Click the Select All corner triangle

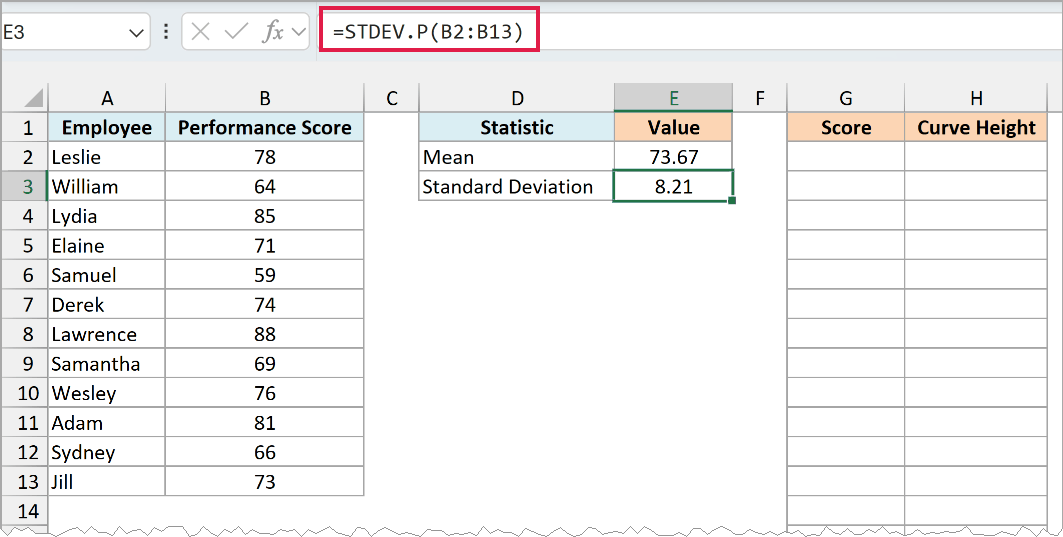tap(34, 99)
